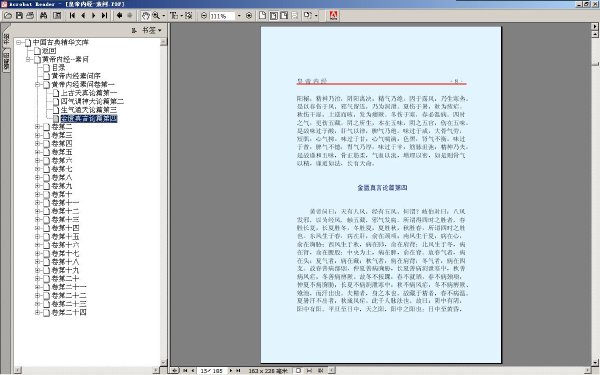Click the 163 x 228 page size readout
Image resolution: width=600 pixels, height=375 pixels.
point(268,370)
